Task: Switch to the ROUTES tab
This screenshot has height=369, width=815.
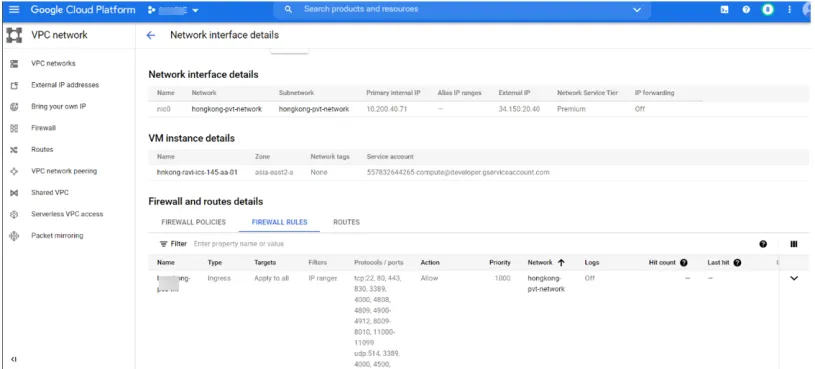Action: pyautogui.click(x=347, y=222)
